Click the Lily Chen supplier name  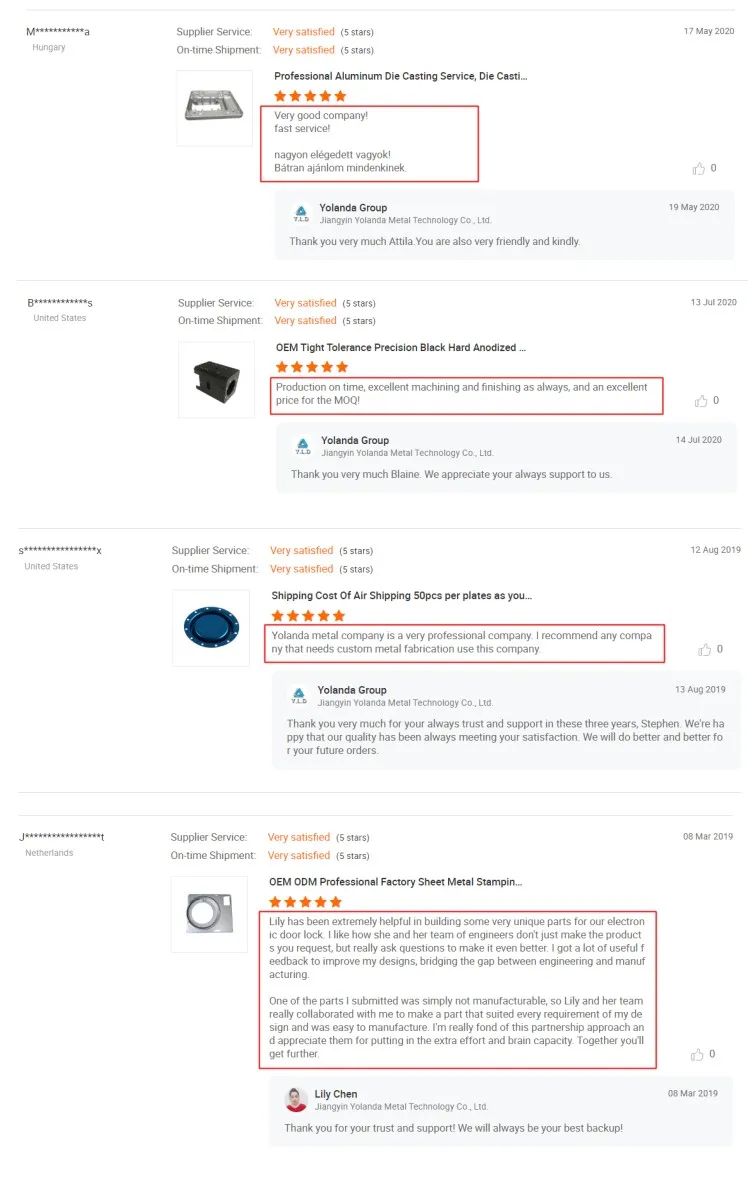pos(336,1094)
